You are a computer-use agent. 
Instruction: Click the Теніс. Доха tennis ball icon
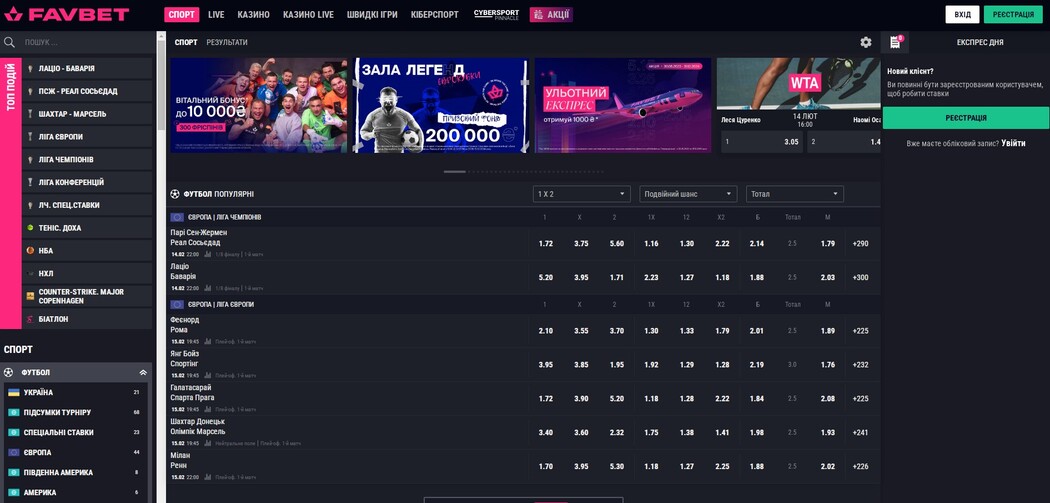point(30,228)
